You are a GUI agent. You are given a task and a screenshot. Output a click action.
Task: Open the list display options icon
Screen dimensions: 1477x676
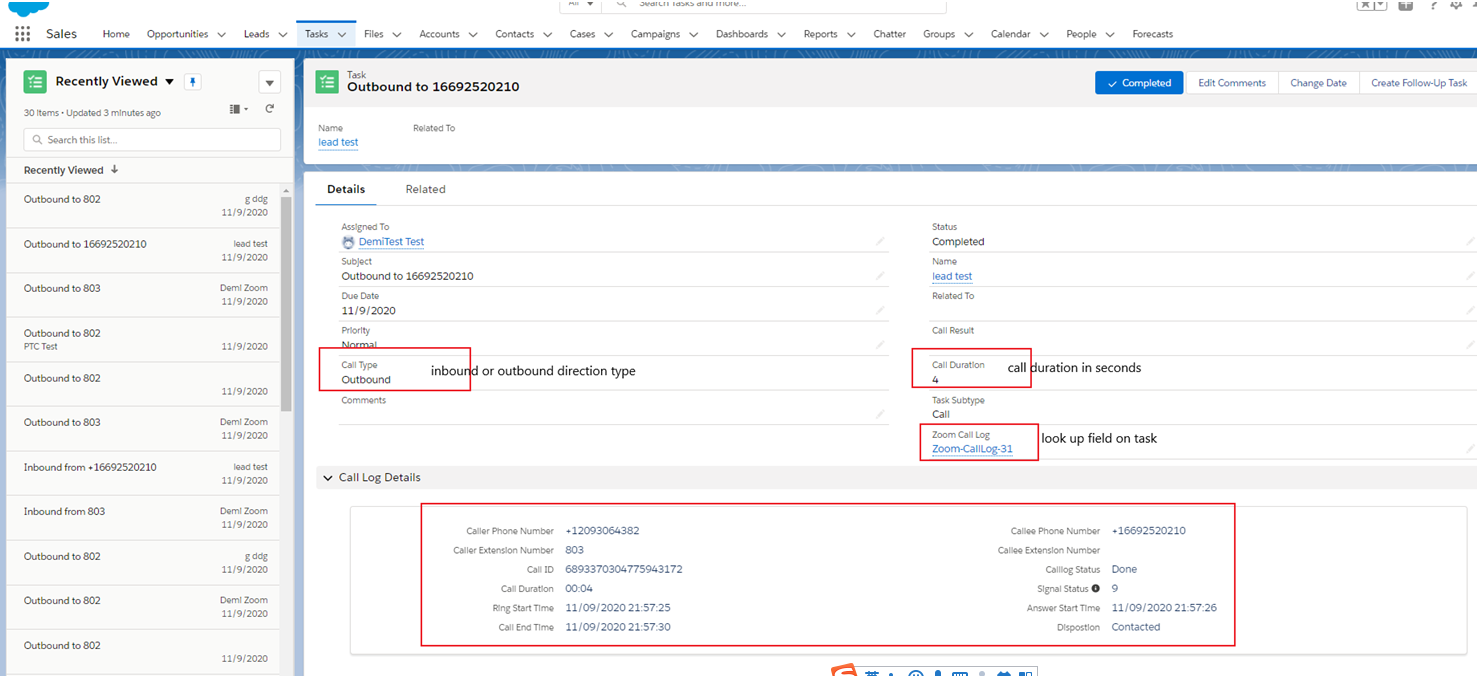click(239, 109)
